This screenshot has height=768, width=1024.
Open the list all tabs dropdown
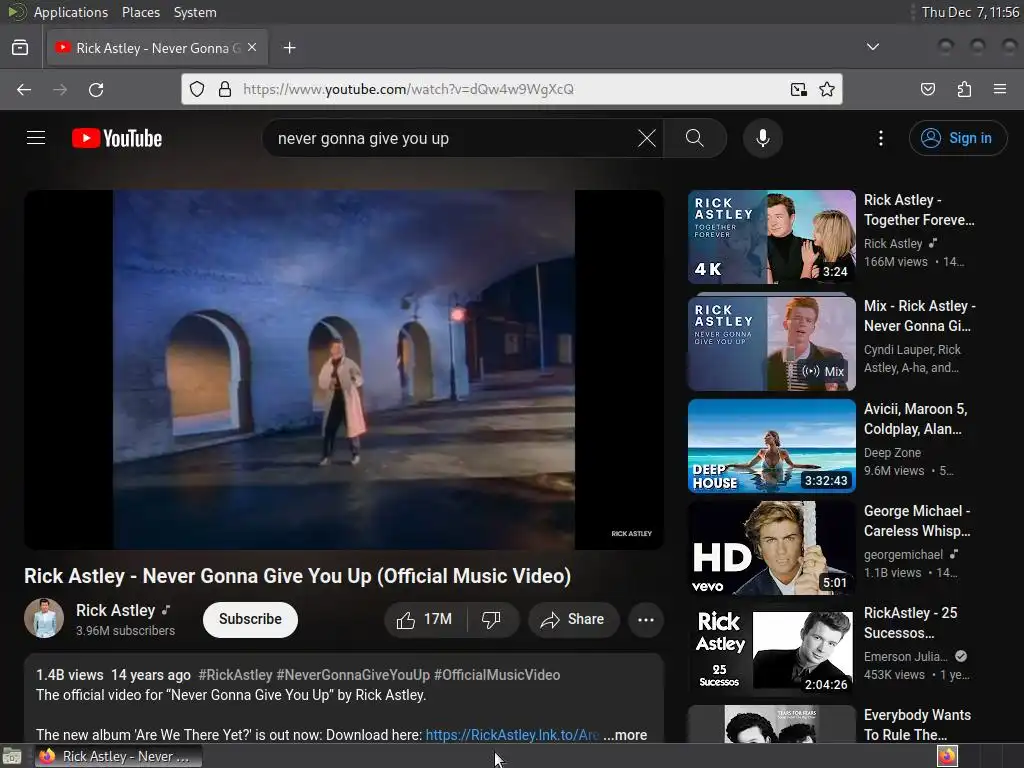click(x=872, y=47)
